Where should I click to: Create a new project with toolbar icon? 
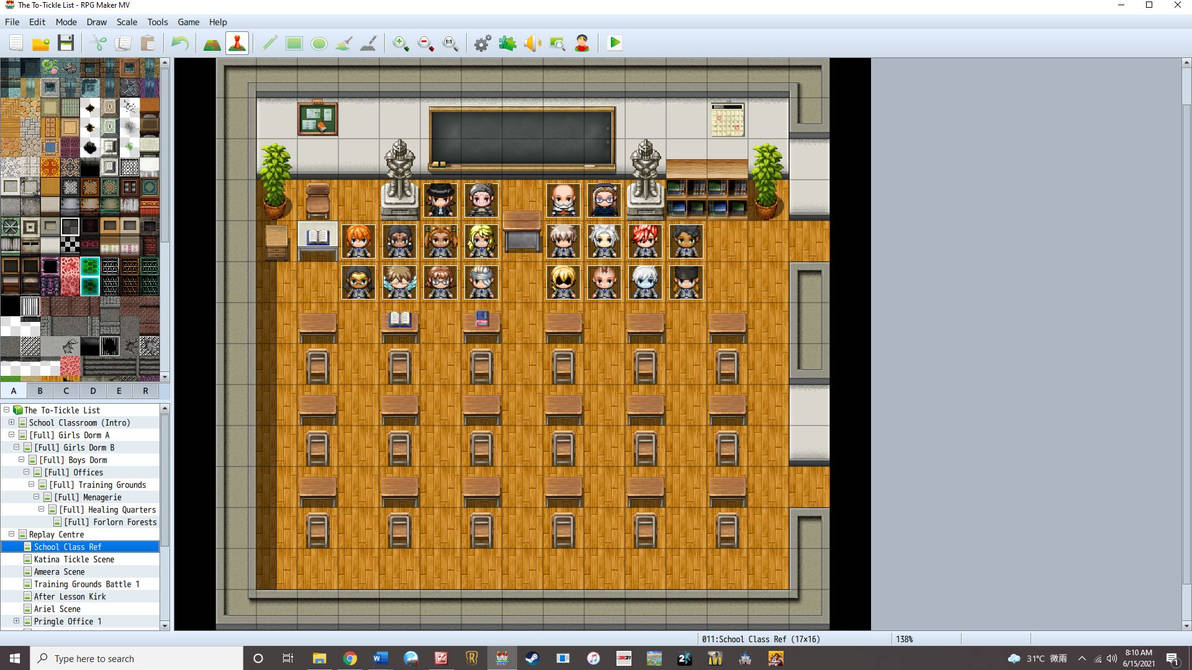point(16,43)
